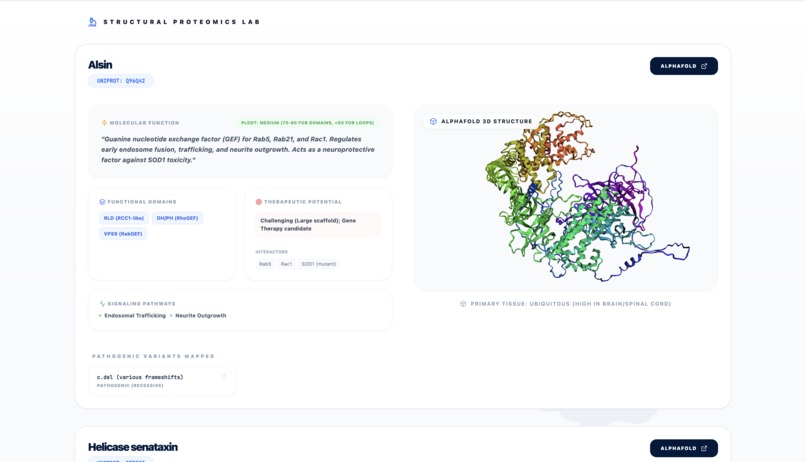Click the Primary Tissue icon below structure
The image size is (806, 462).
tap(463, 304)
